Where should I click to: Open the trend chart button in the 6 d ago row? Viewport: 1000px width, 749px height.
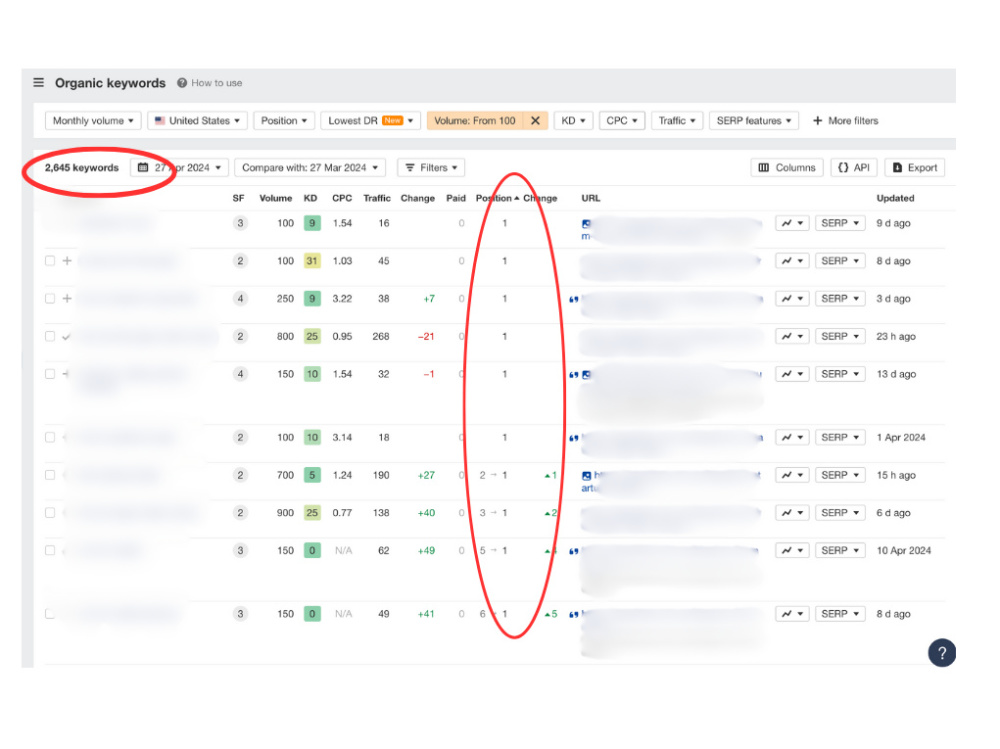(x=793, y=513)
